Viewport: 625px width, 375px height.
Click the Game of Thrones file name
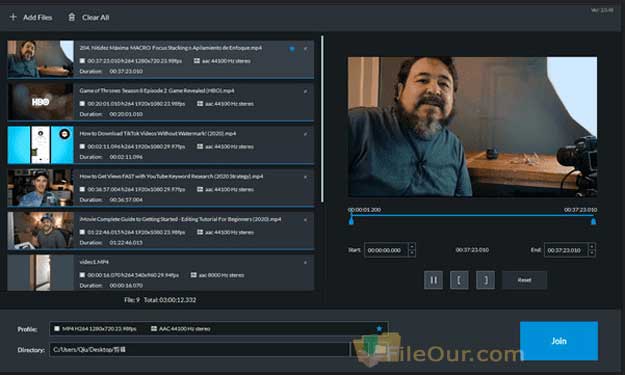click(x=157, y=91)
